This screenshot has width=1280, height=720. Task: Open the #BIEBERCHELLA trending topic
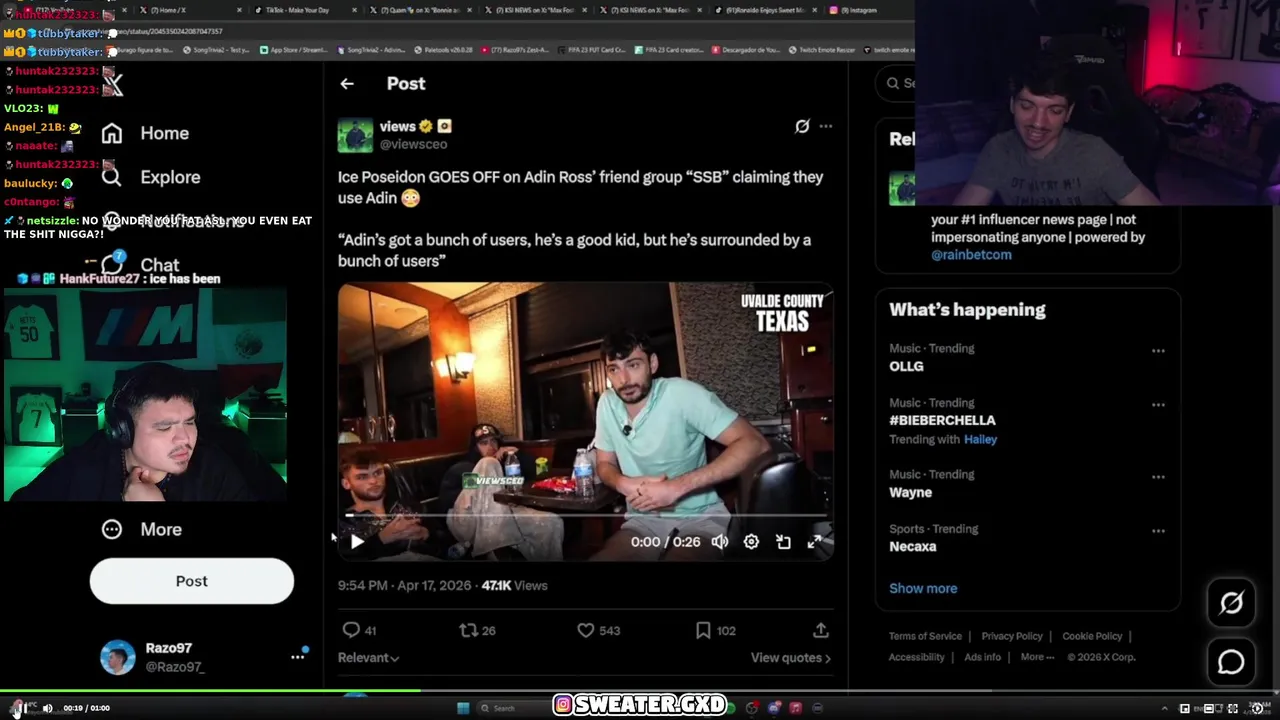[x=942, y=420]
